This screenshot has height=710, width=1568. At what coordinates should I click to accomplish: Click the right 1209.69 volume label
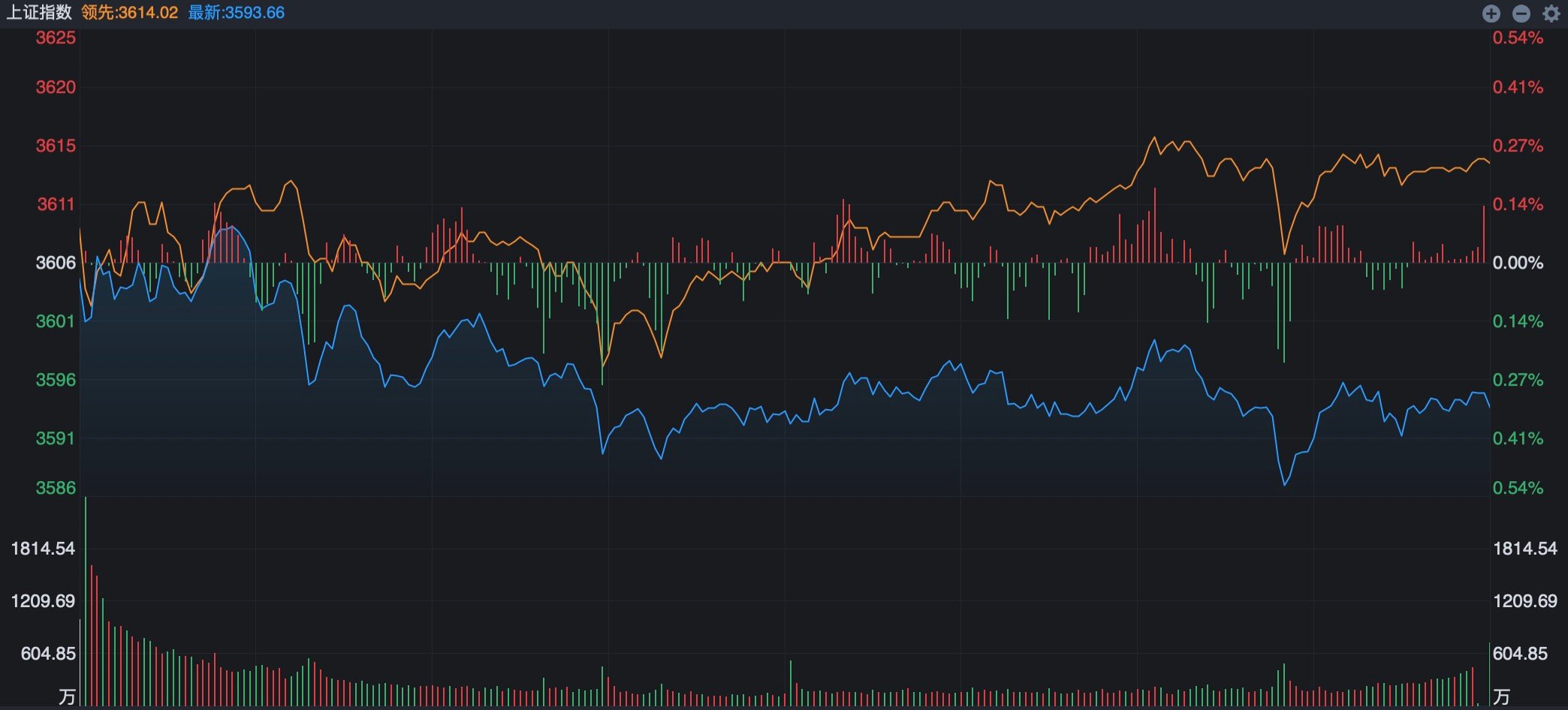point(1525,601)
